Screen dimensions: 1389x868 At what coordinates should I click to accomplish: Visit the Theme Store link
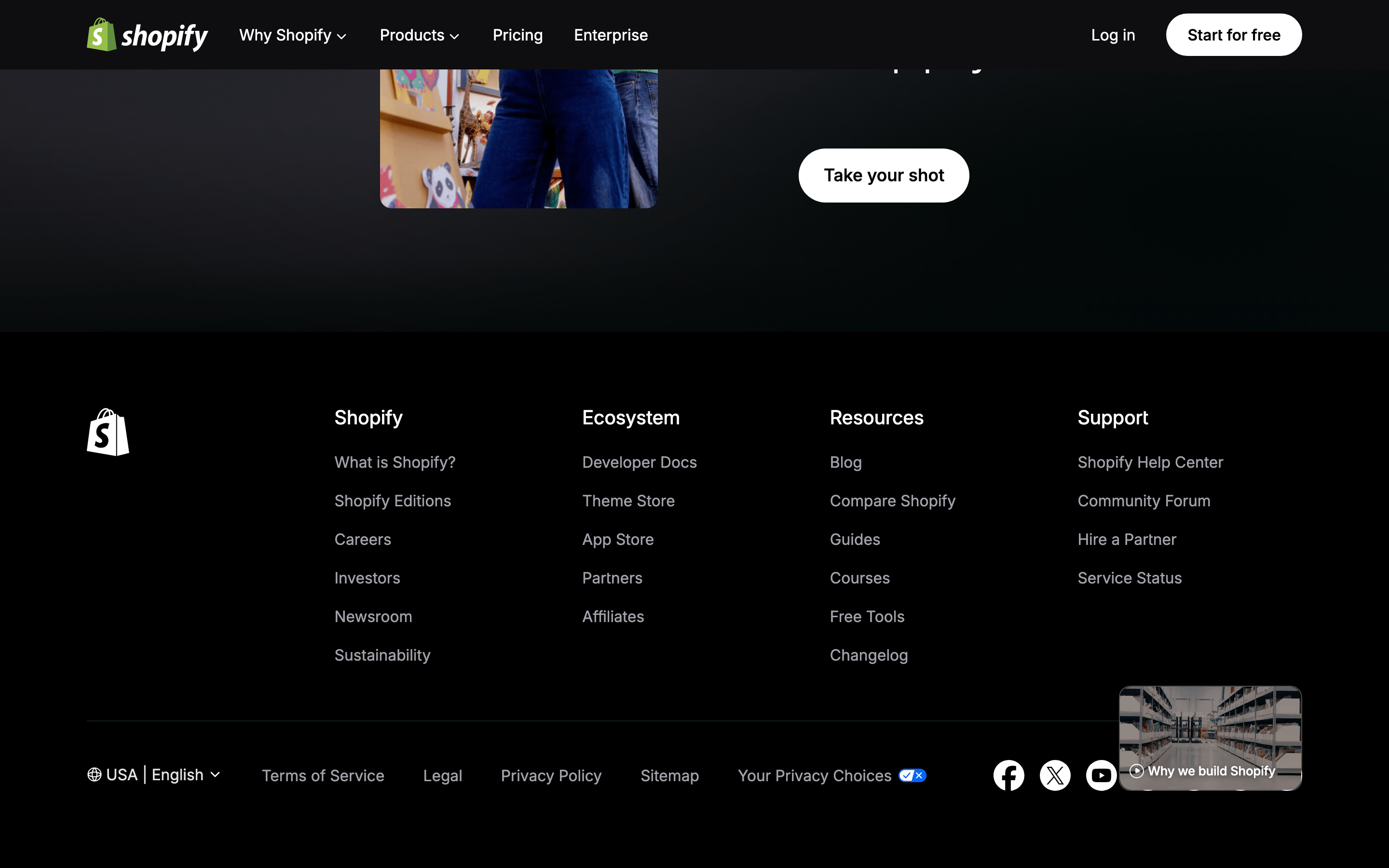[x=628, y=501]
